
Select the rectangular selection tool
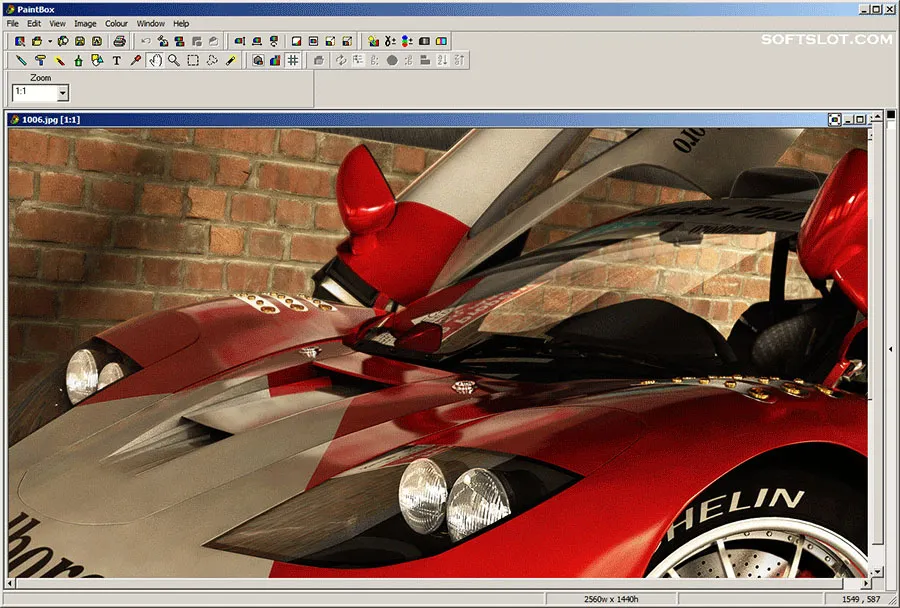pos(193,60)
